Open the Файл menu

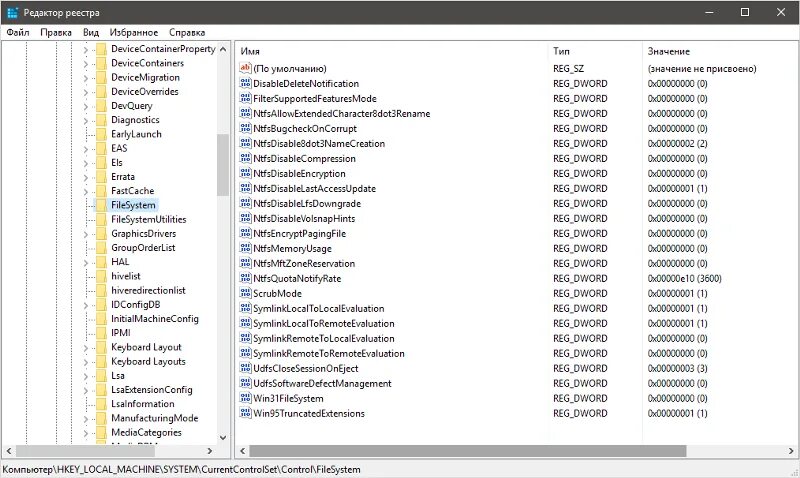tap(18, 32)
